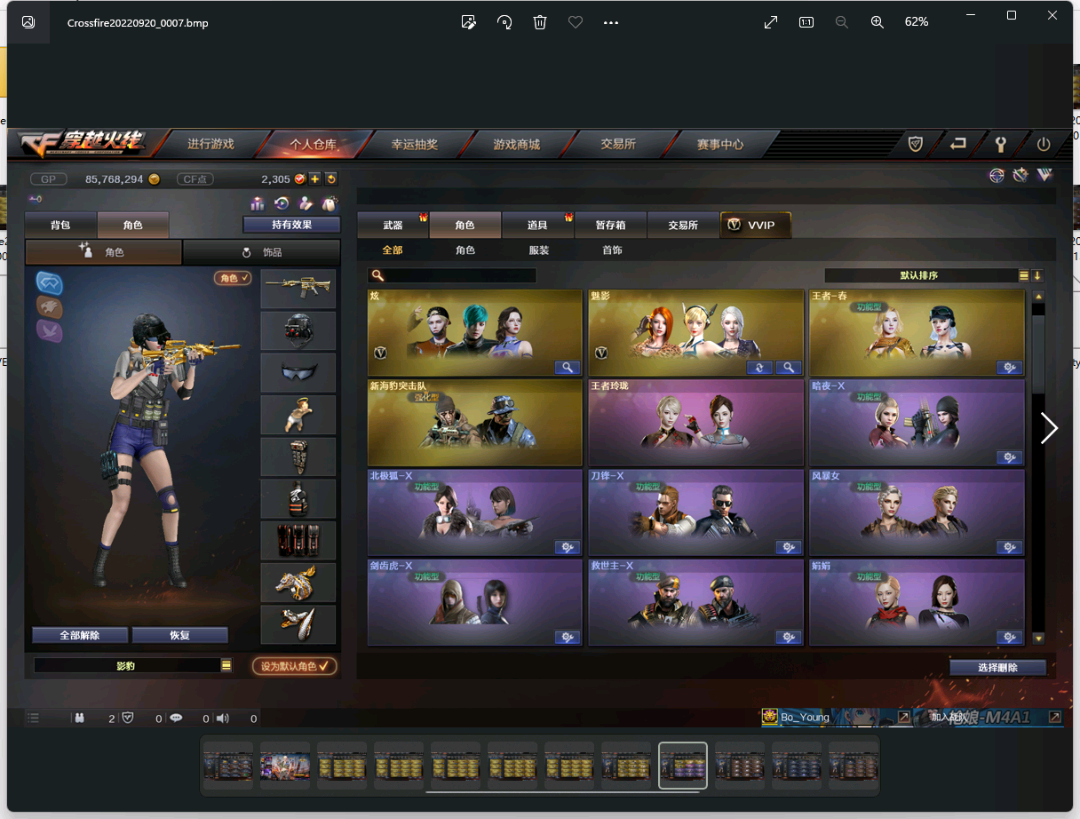Click the power exit icon in game
This screenshot has width=1080, height=819.
coord(1043,144)
